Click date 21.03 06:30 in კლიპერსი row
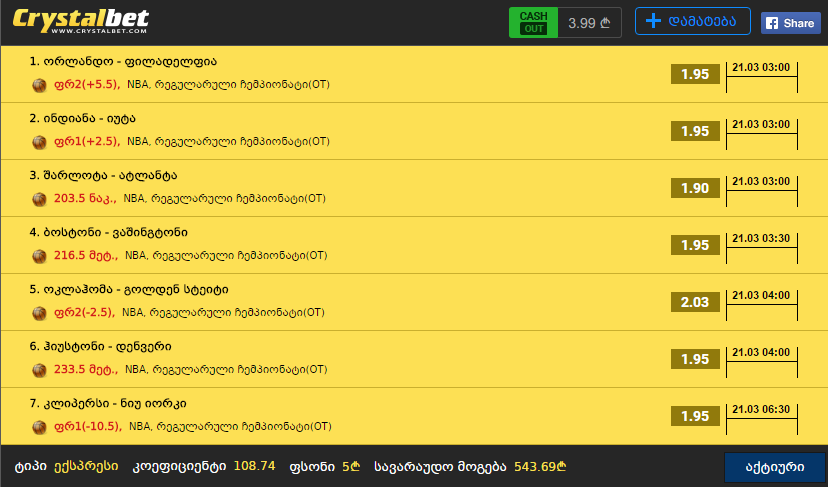 (761, 410)
